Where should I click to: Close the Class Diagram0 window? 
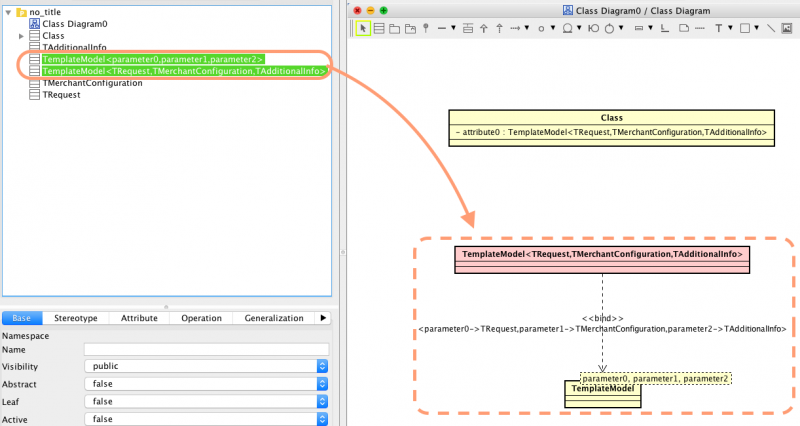pos(357,10)
